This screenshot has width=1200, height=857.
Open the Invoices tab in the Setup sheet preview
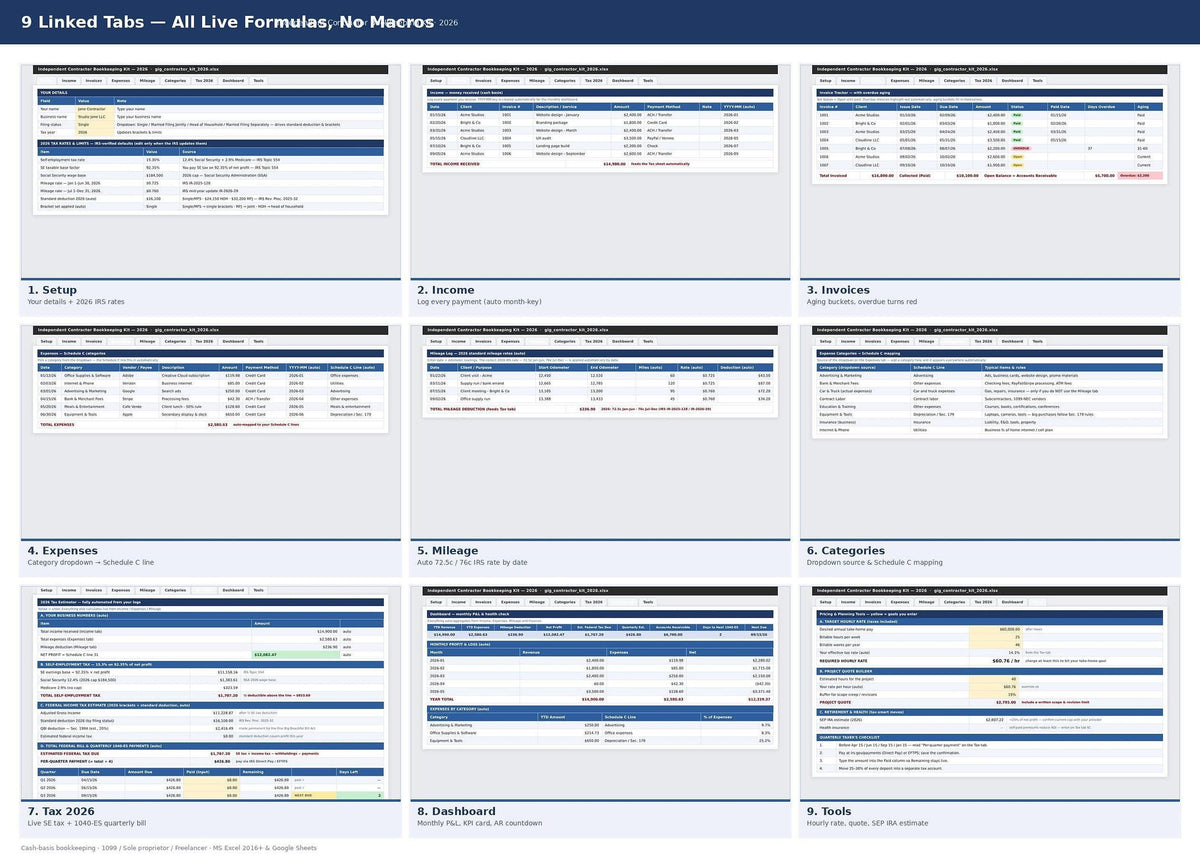(x=94, y=80)
